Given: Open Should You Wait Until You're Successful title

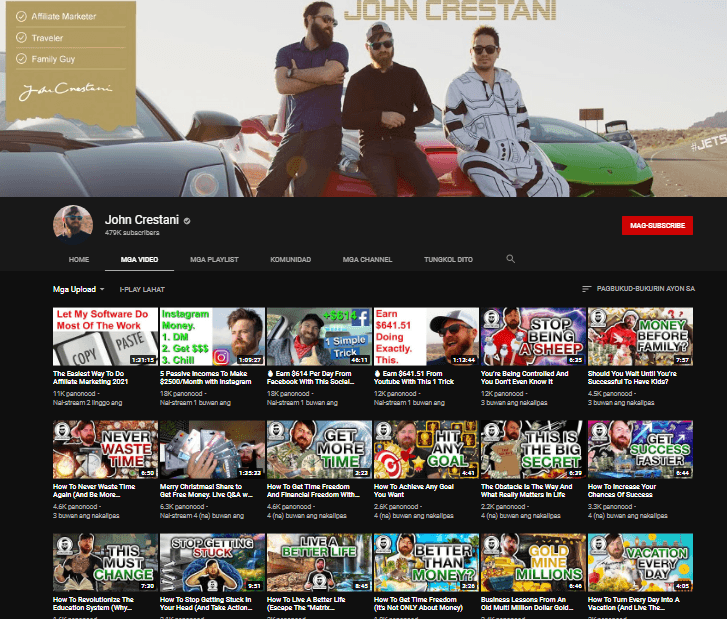Looking at the screenshot, I should [x=632, y=377].
